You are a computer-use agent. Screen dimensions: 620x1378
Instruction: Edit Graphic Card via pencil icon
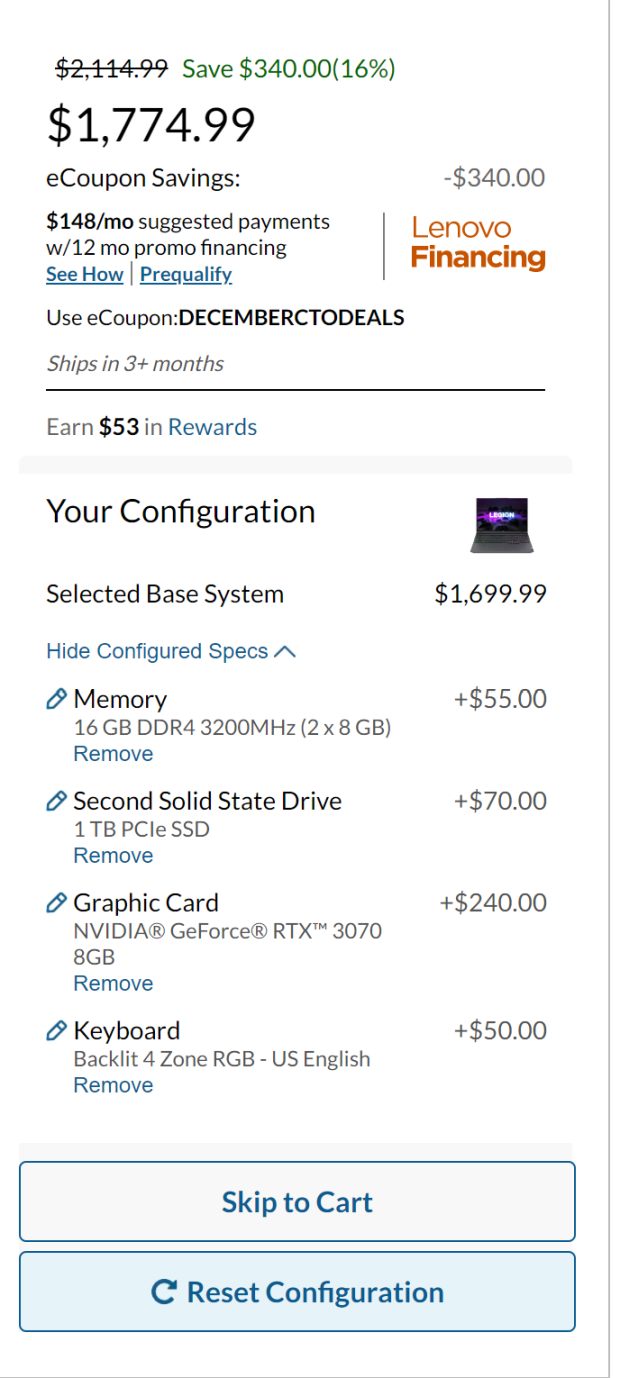57,903
